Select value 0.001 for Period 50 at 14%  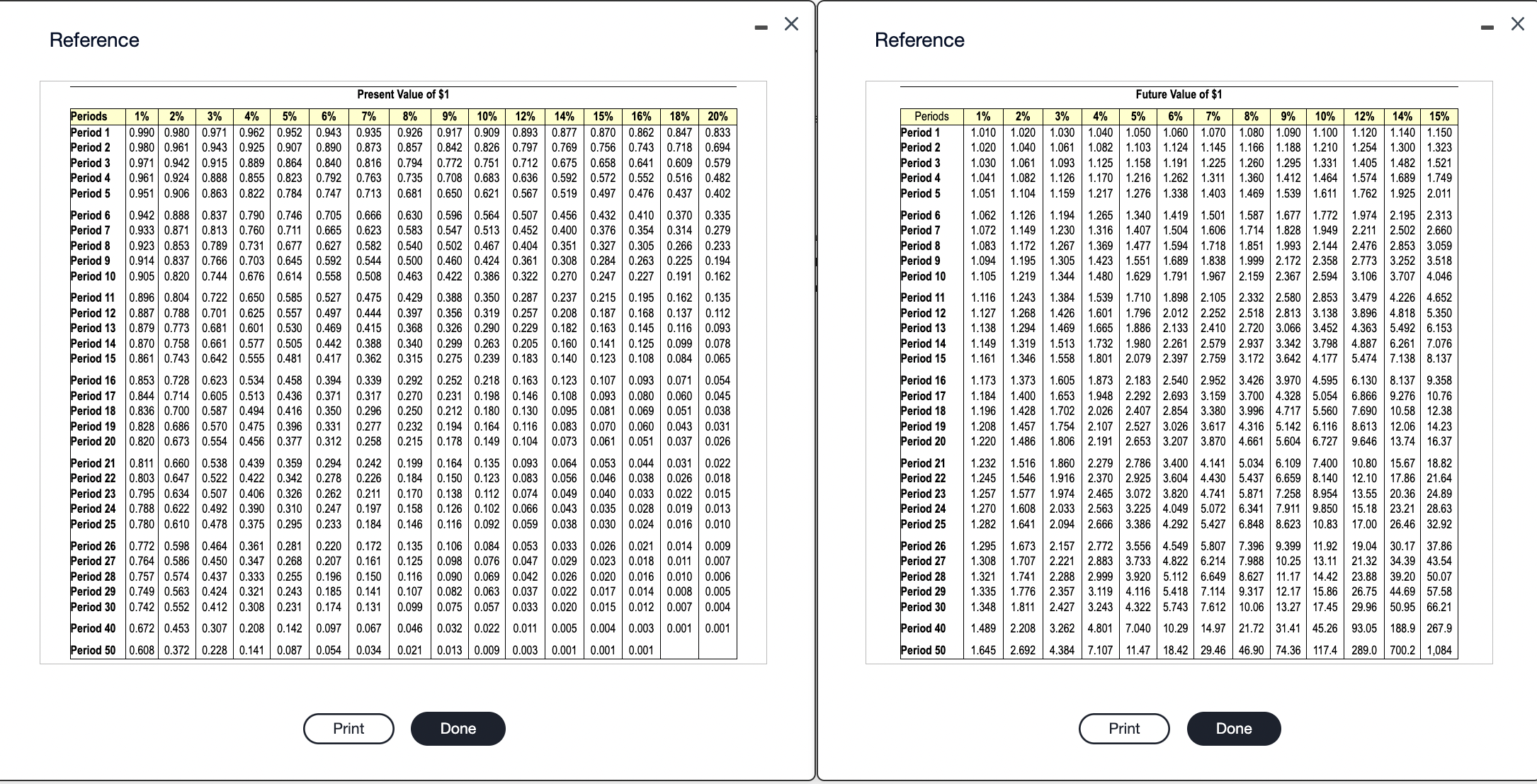(x=565, y=649)
